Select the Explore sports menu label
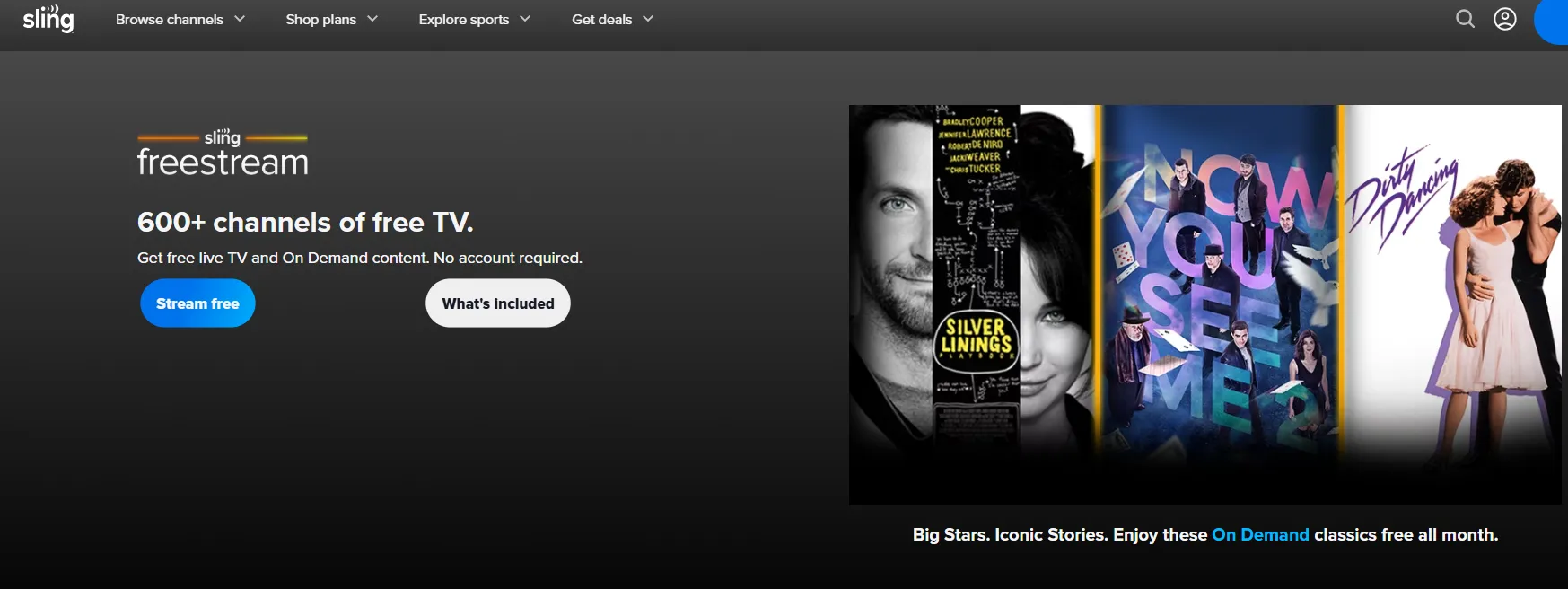 [x=463, y=19]
